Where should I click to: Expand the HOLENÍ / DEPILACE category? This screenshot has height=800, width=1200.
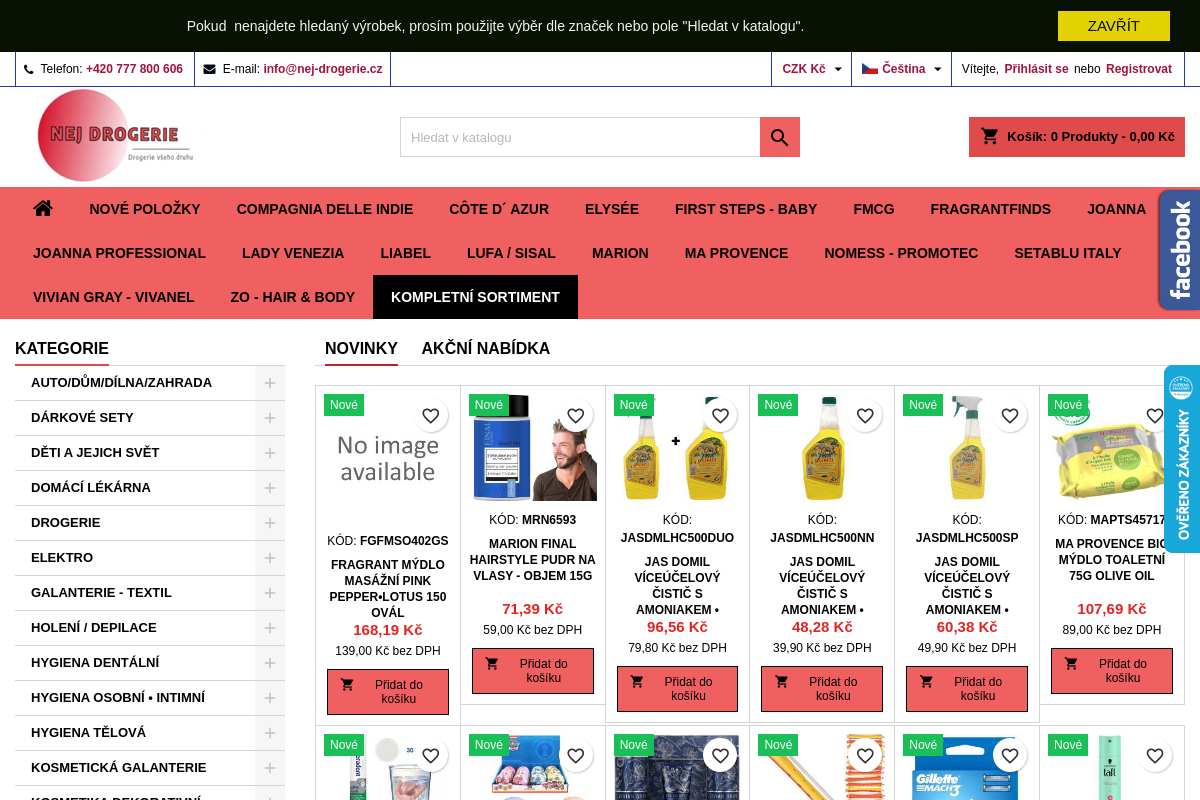point(270,628)
